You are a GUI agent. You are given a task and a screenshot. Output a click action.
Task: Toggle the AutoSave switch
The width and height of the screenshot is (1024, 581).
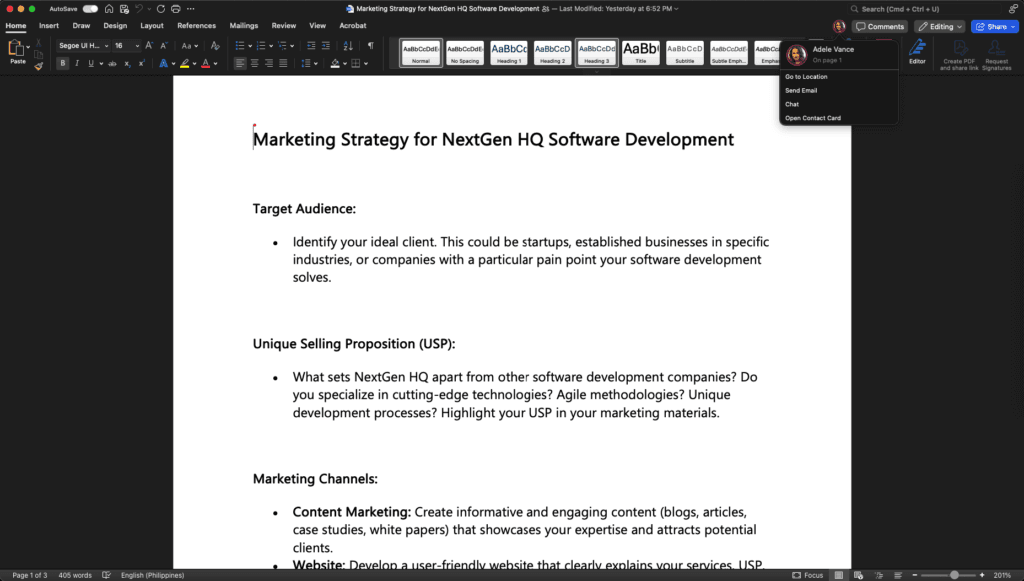[90, 8]
